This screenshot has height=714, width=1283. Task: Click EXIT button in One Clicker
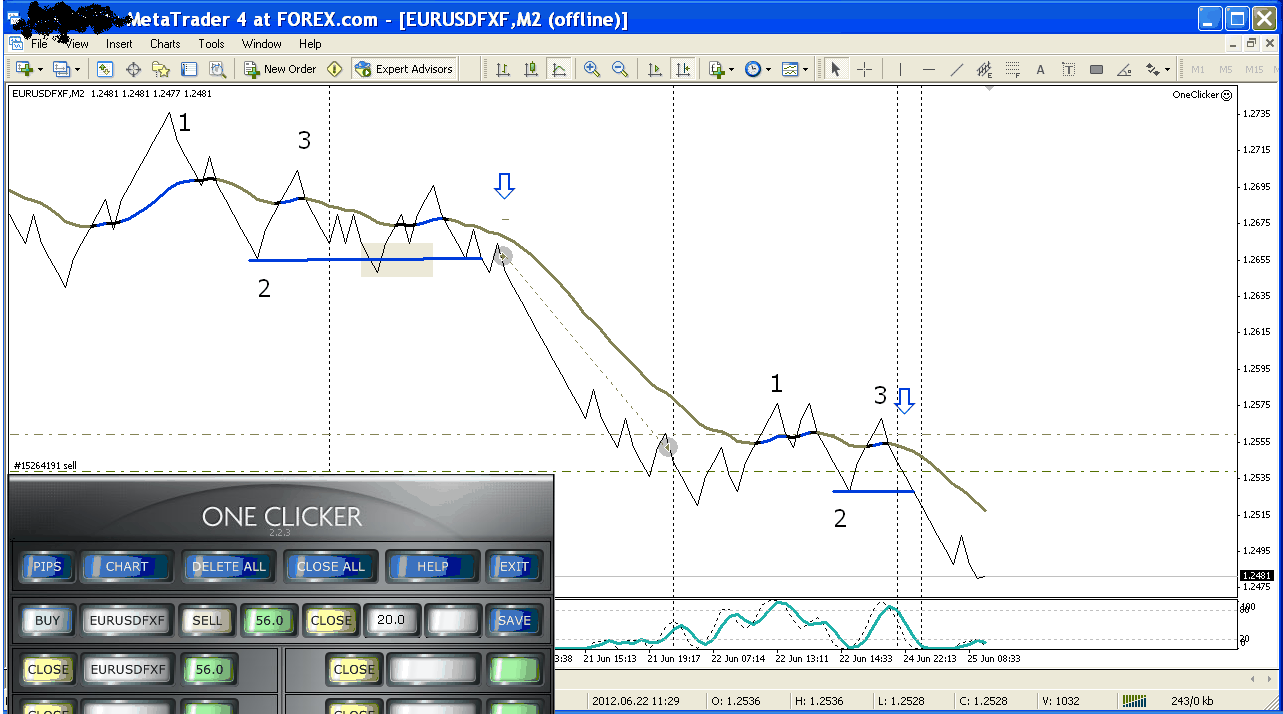pos(514,566)
